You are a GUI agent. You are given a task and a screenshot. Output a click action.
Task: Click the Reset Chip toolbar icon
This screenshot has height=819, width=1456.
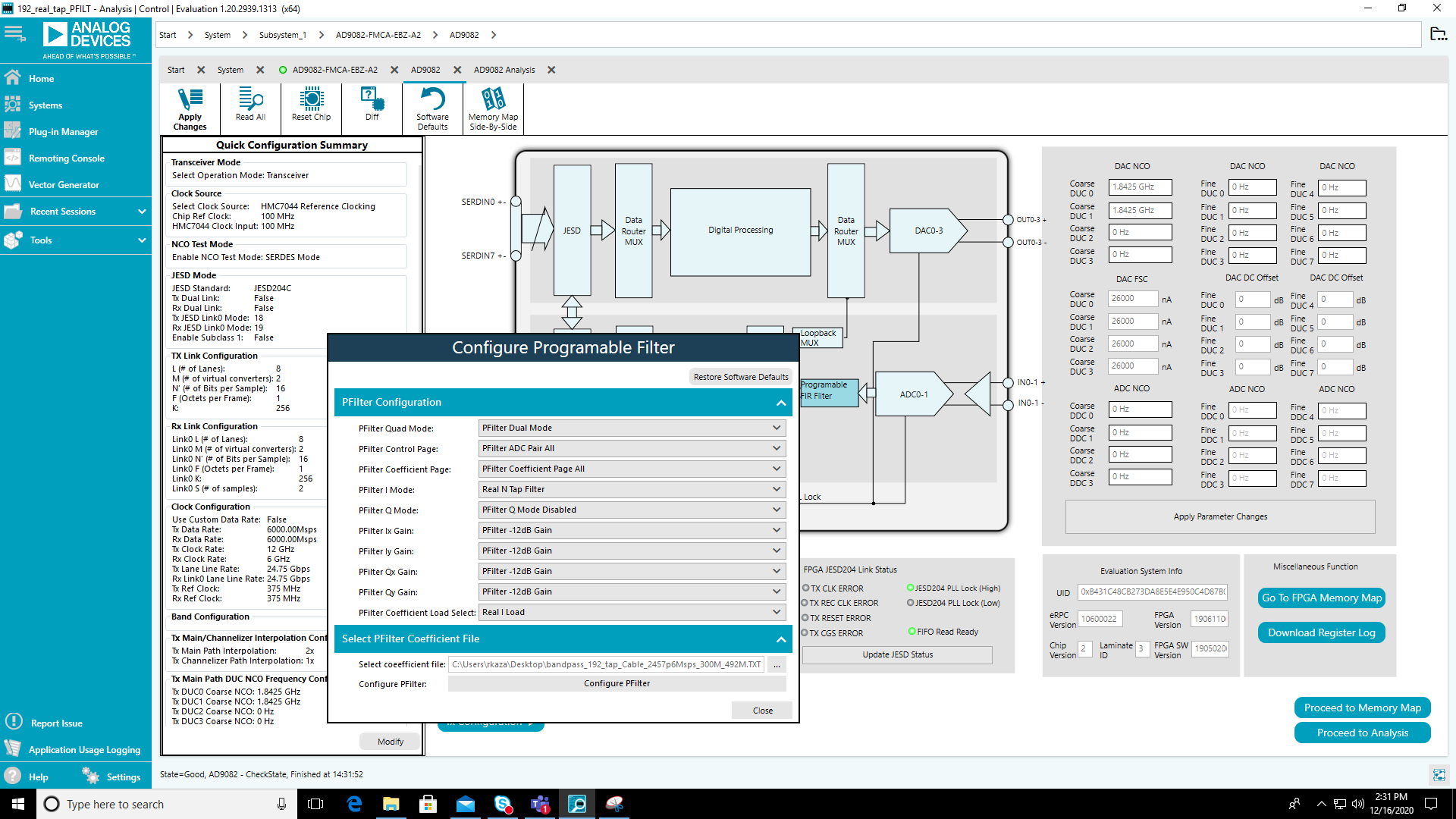311,104
